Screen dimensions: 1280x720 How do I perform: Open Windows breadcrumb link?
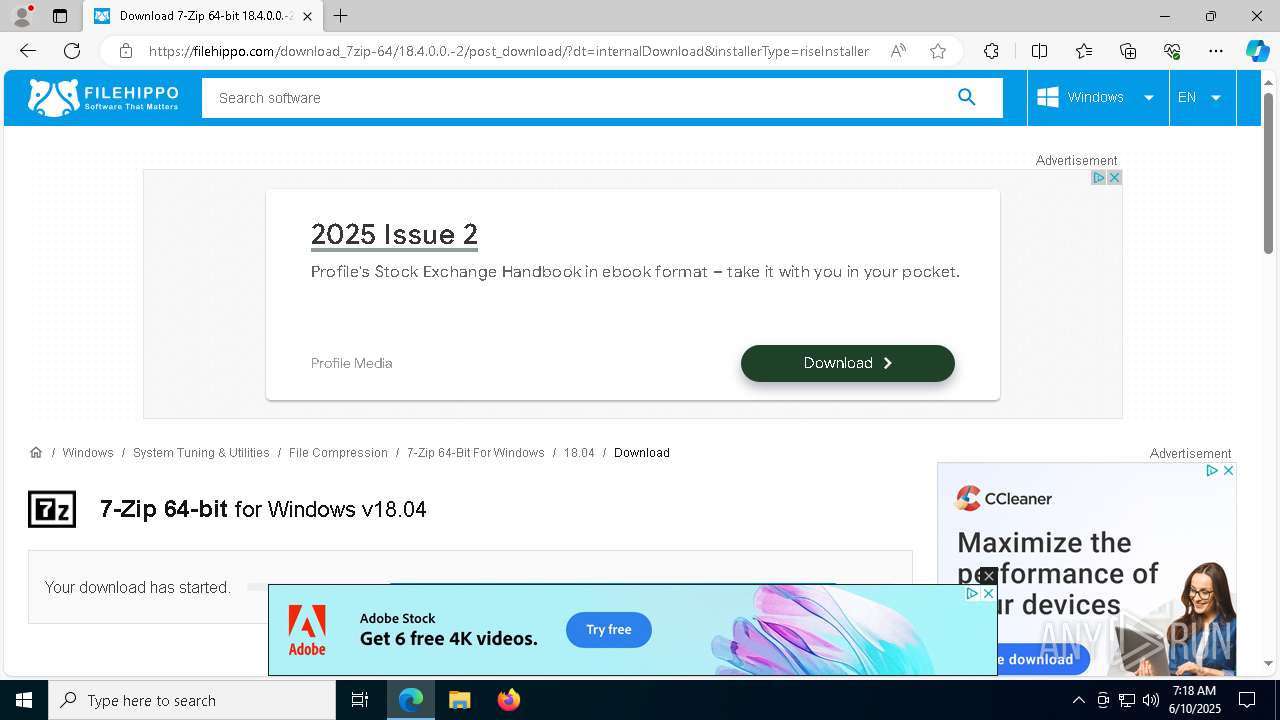click(88, 453)
